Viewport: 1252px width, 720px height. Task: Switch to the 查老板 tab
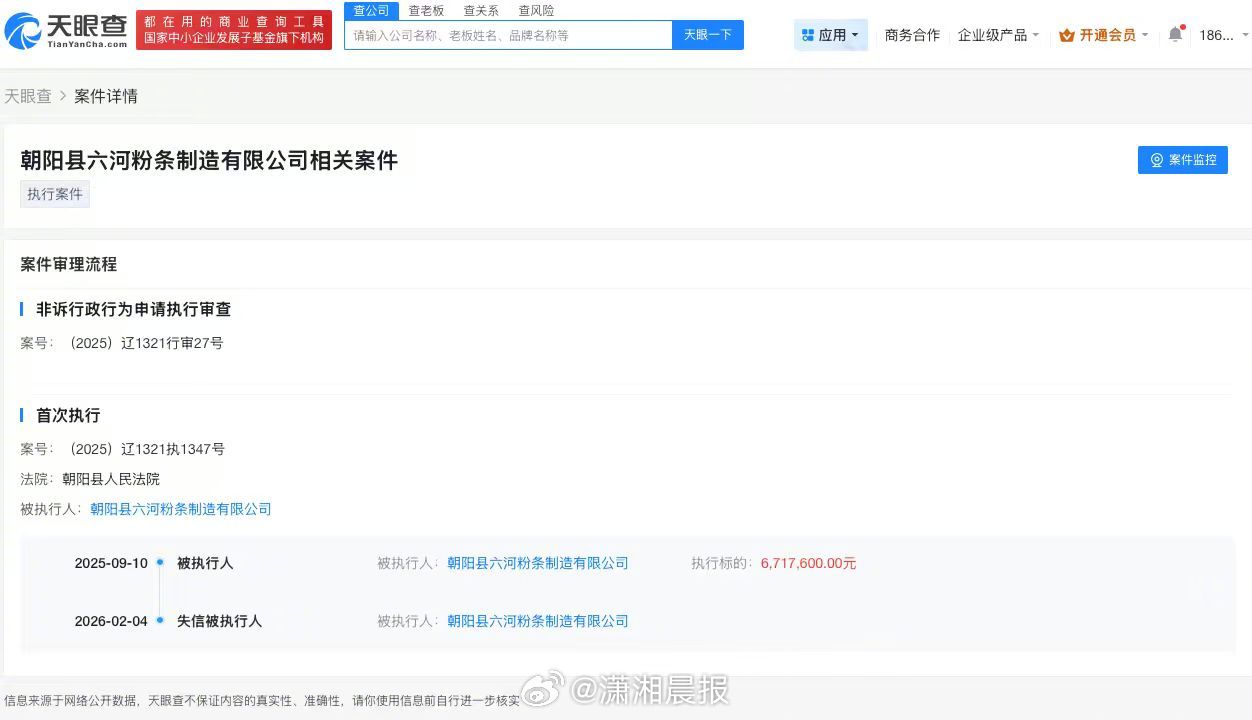pyautogui.click(x=426, y=10)
